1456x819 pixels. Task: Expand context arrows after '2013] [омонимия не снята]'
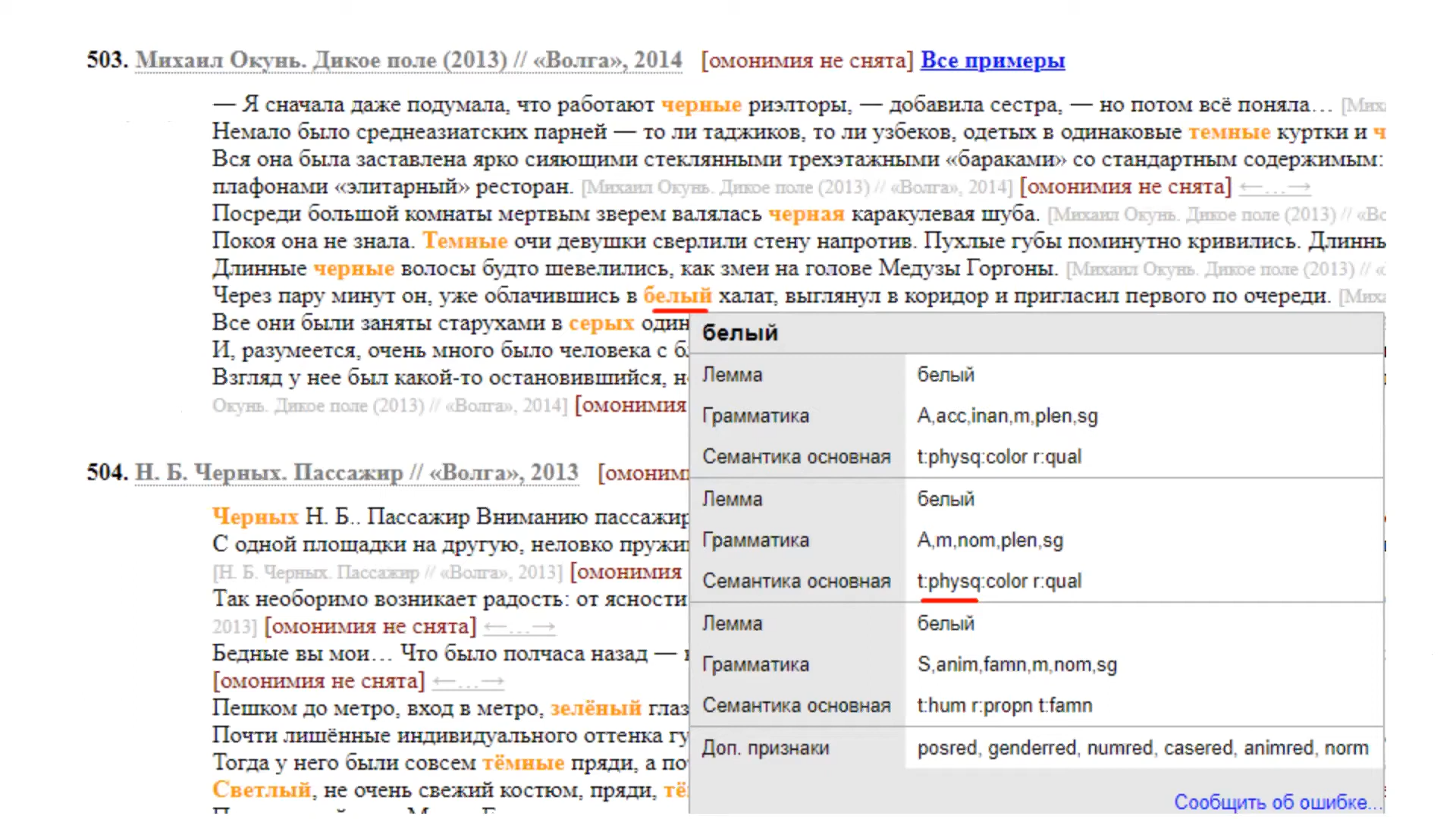tap(519, 626)
